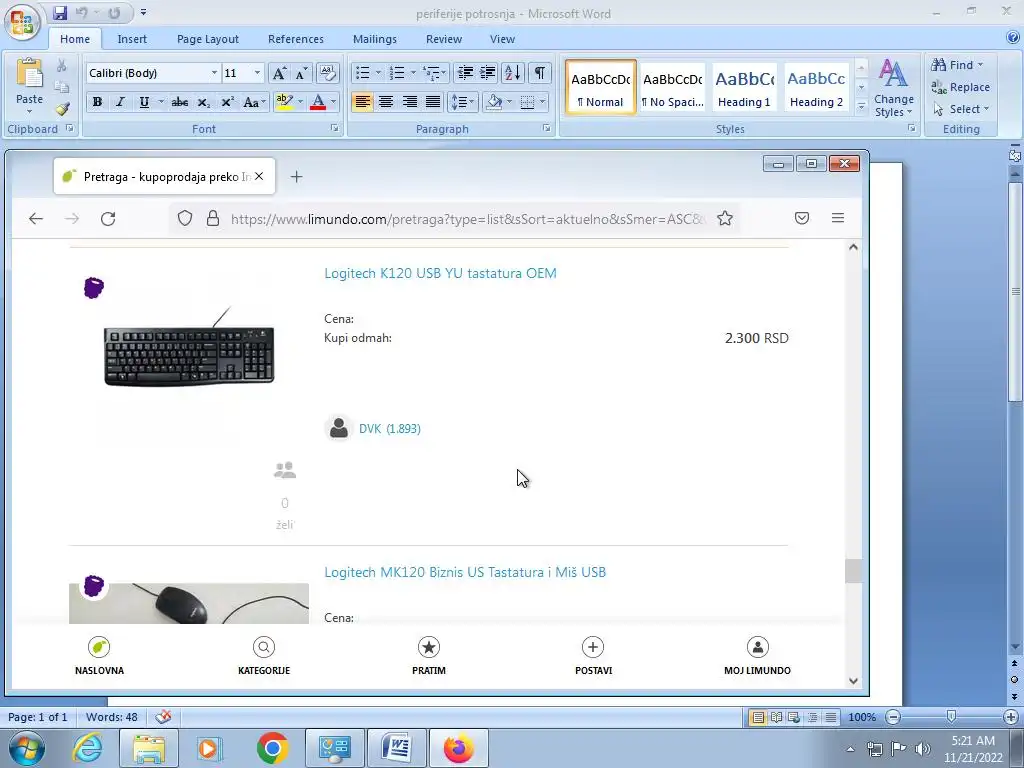The image size is (1024, 768).
Task: Pick text highlight color button
Action: tap(284, 102)
